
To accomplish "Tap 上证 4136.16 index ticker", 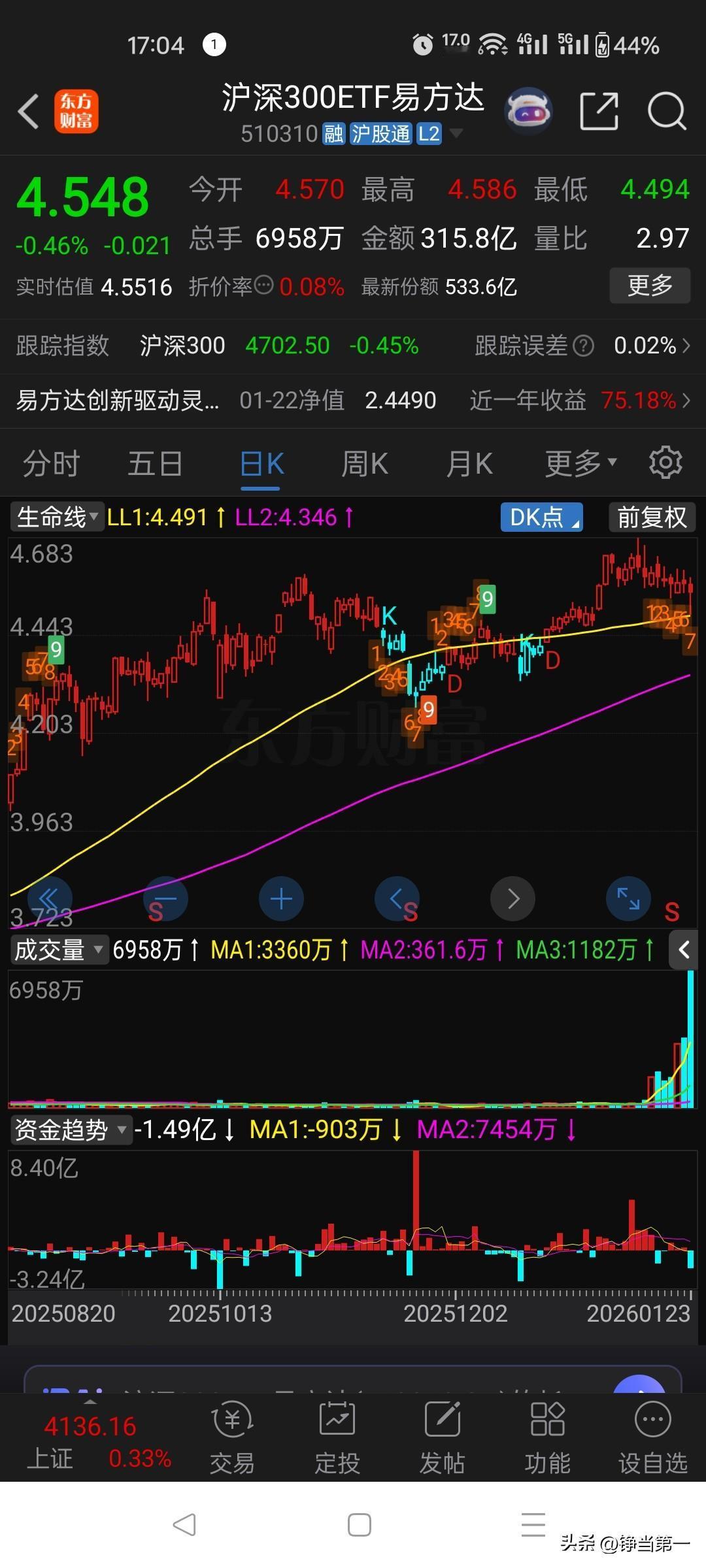I will [98, 1442].
